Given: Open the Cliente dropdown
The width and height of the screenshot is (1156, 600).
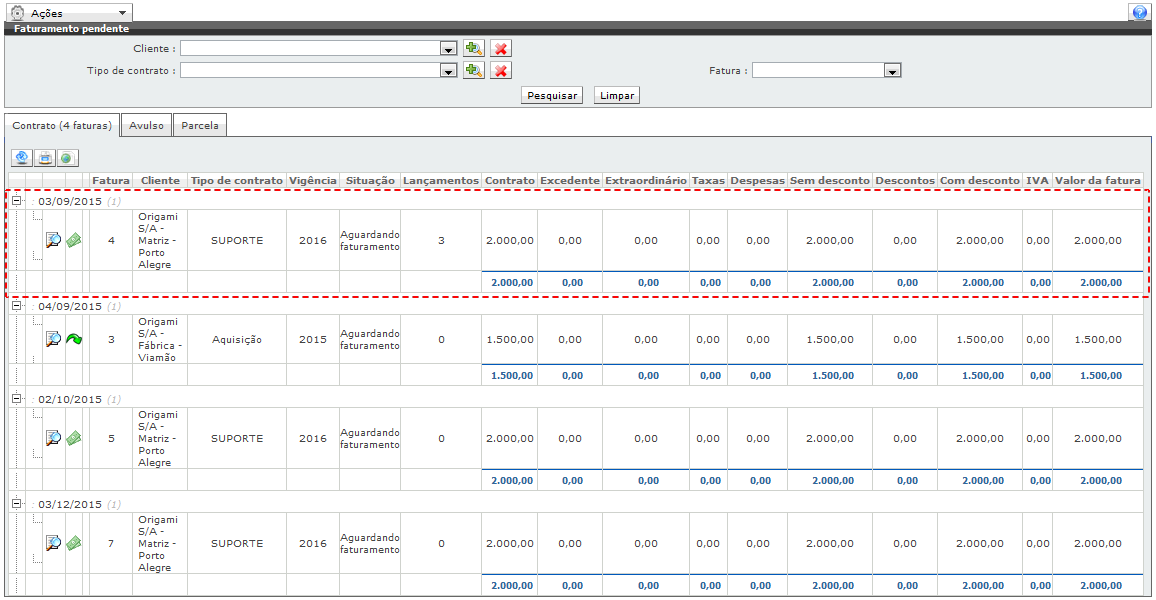Looking at the screenshot, I should (x=449, y=48).
